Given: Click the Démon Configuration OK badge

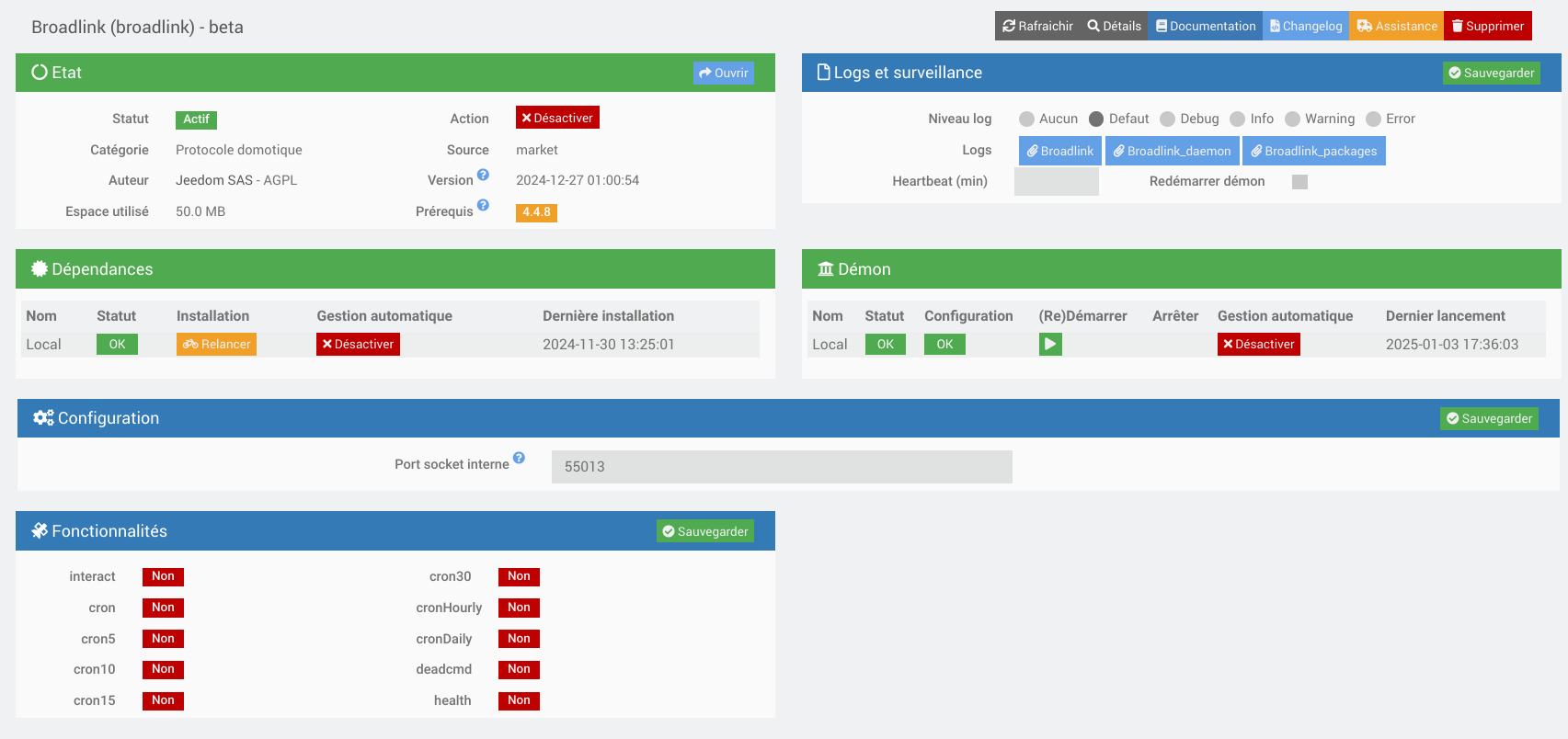Looking at the screenshot, I should [x=944, y=344].
